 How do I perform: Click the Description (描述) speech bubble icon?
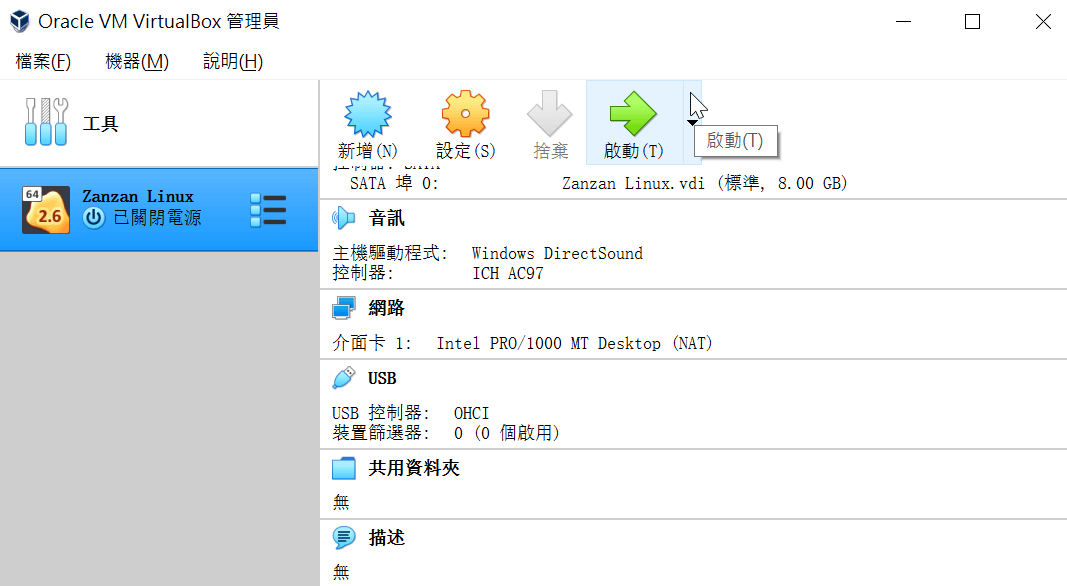344,538
